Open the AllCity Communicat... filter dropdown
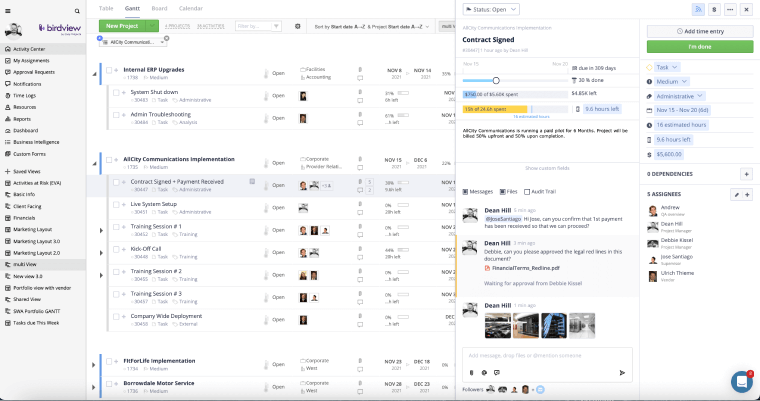Screen dimensions: 760x401 [x=133, y=42]
